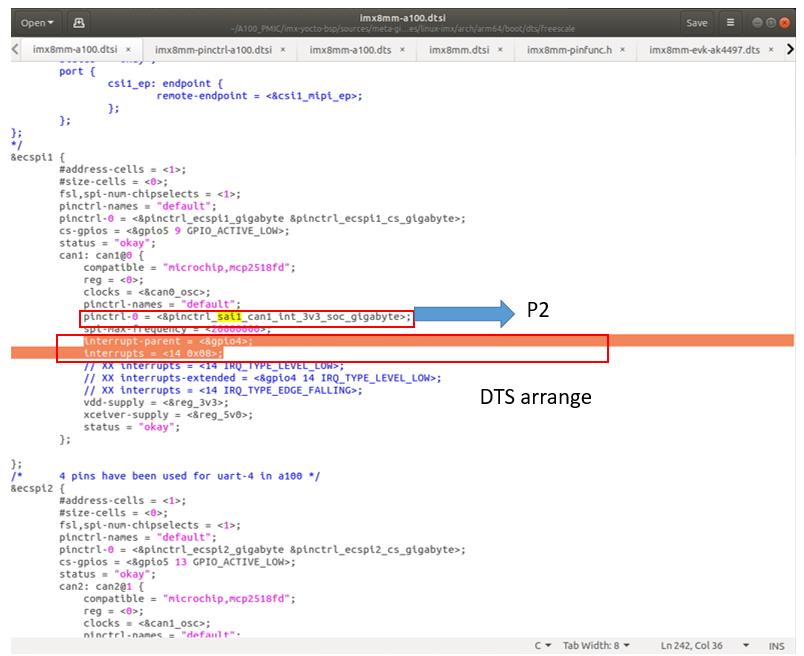The width and height of the screenshot is (804, 656).
Task: Click the xceiver-supply = <&reg_5v0>; line
Action: point(168,414)
